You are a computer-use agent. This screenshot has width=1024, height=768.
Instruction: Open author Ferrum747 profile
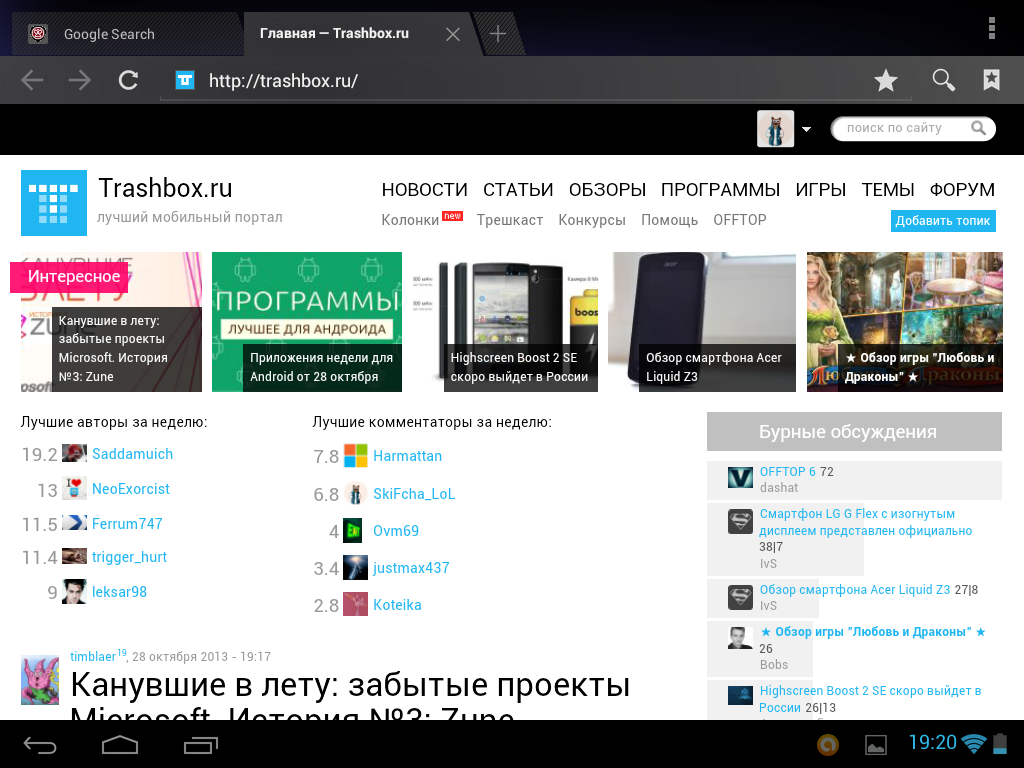[127, 524]
